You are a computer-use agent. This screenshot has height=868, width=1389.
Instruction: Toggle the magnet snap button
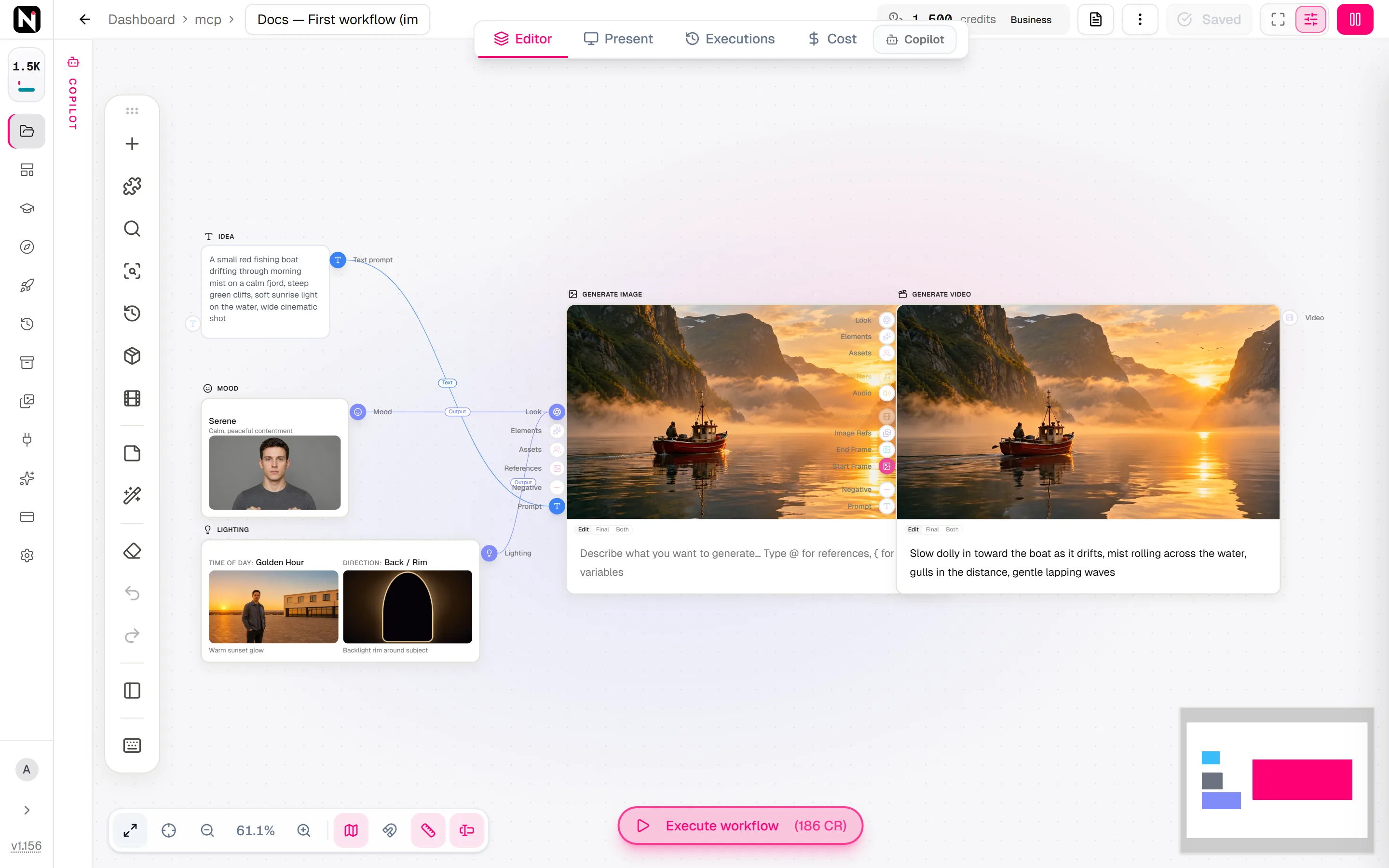pyautogui.click(x=390, y=830)
